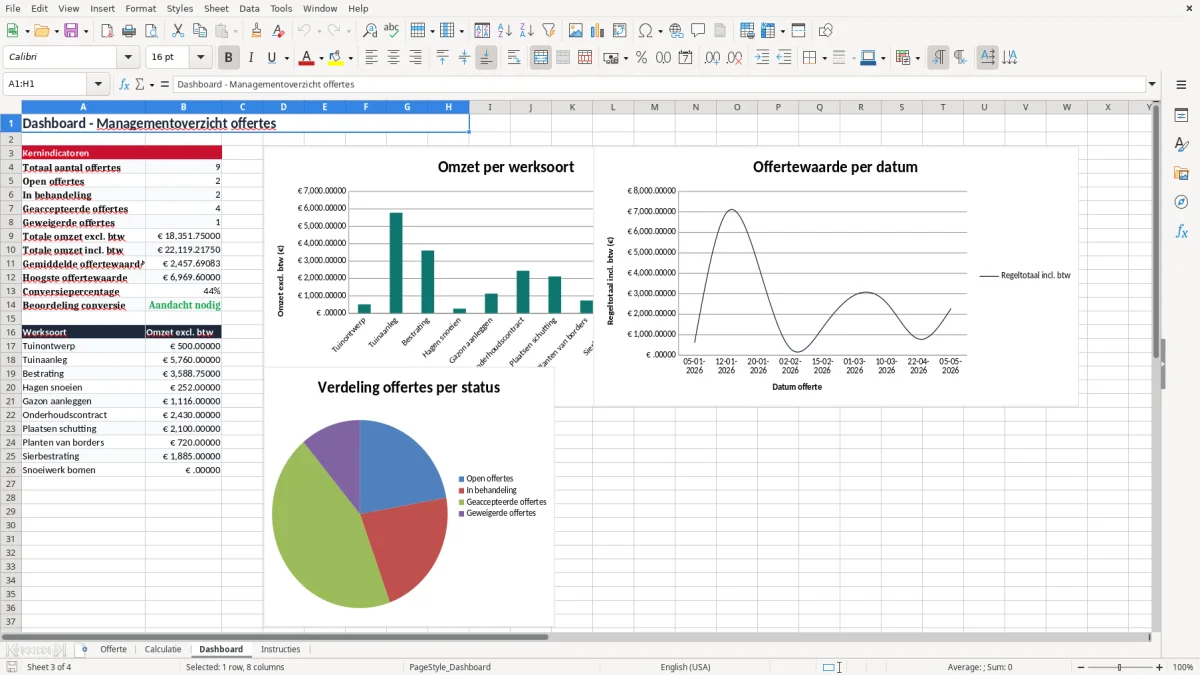
Task: Toggle Align Bottom
Action: tap(486, 58)
